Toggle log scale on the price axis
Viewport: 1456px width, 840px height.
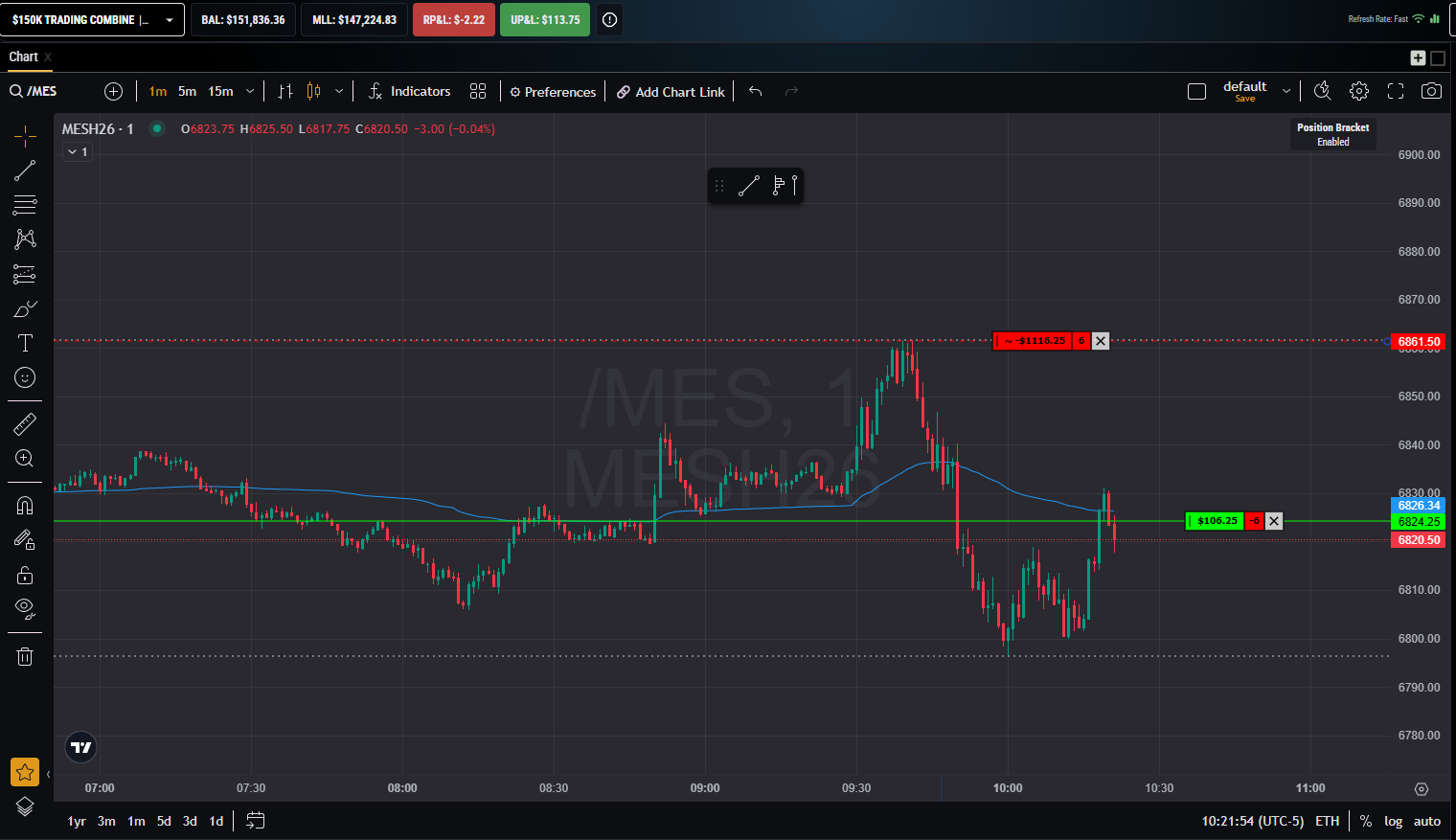(1393, 821)
